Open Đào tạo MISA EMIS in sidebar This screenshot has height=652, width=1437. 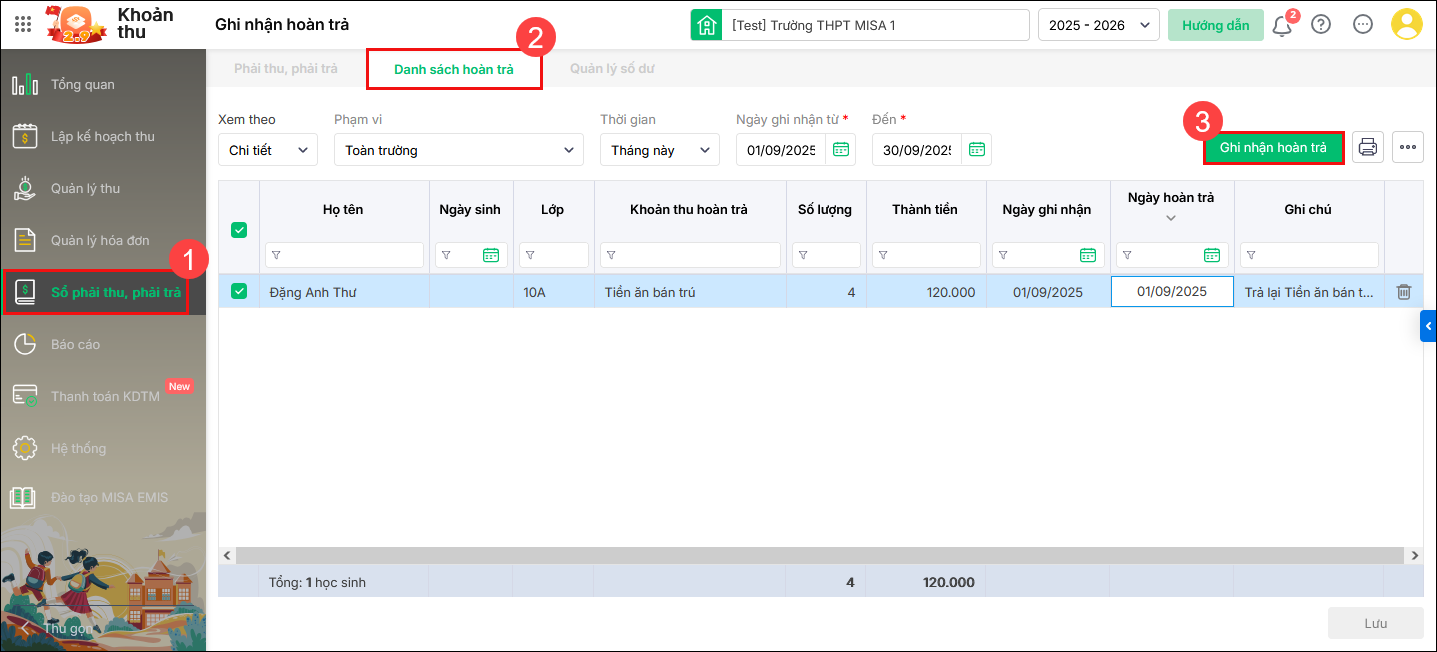point(103,497)
